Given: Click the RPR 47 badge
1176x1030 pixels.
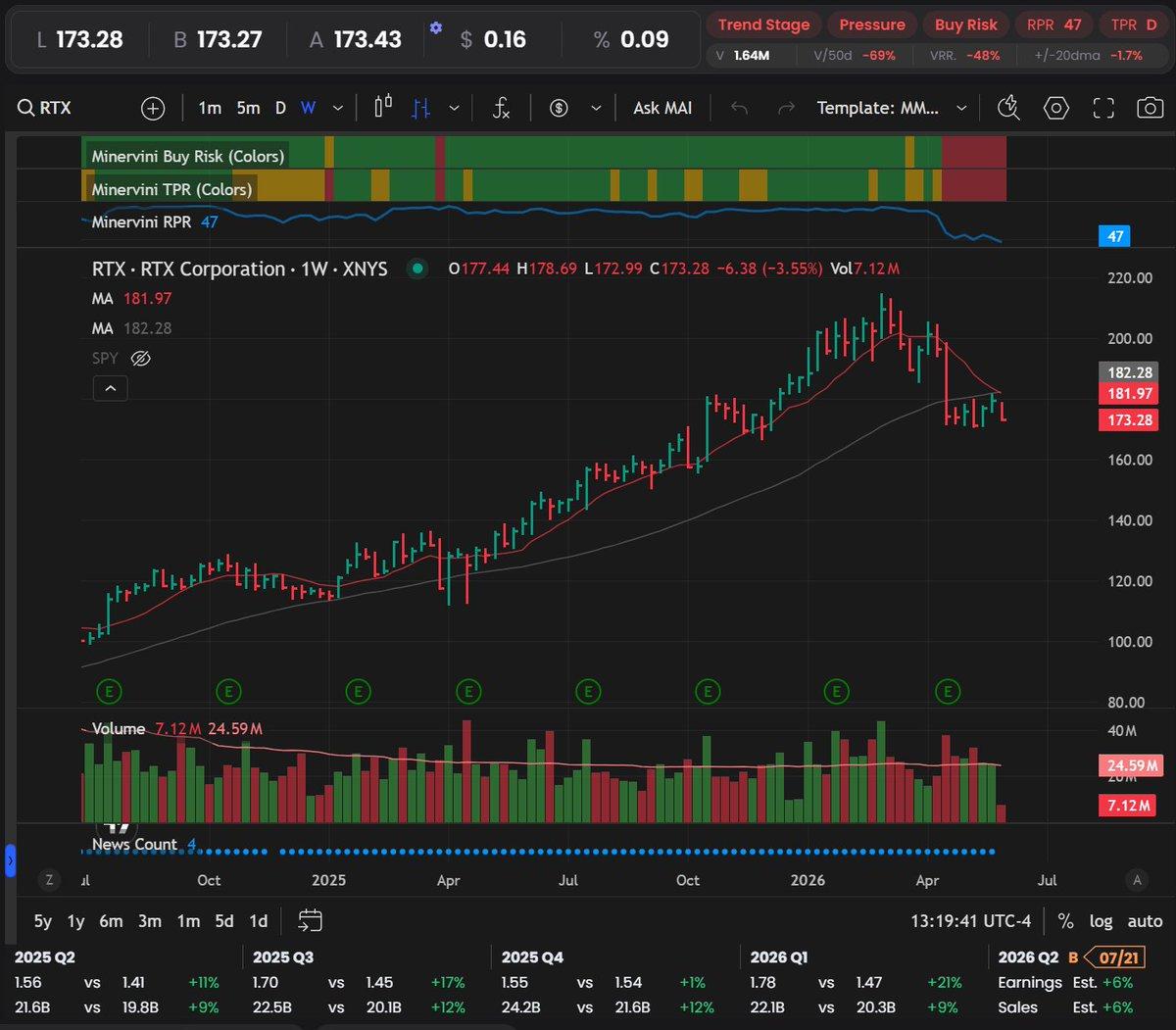Looking at the screenshot, I should pos(1053,25).
